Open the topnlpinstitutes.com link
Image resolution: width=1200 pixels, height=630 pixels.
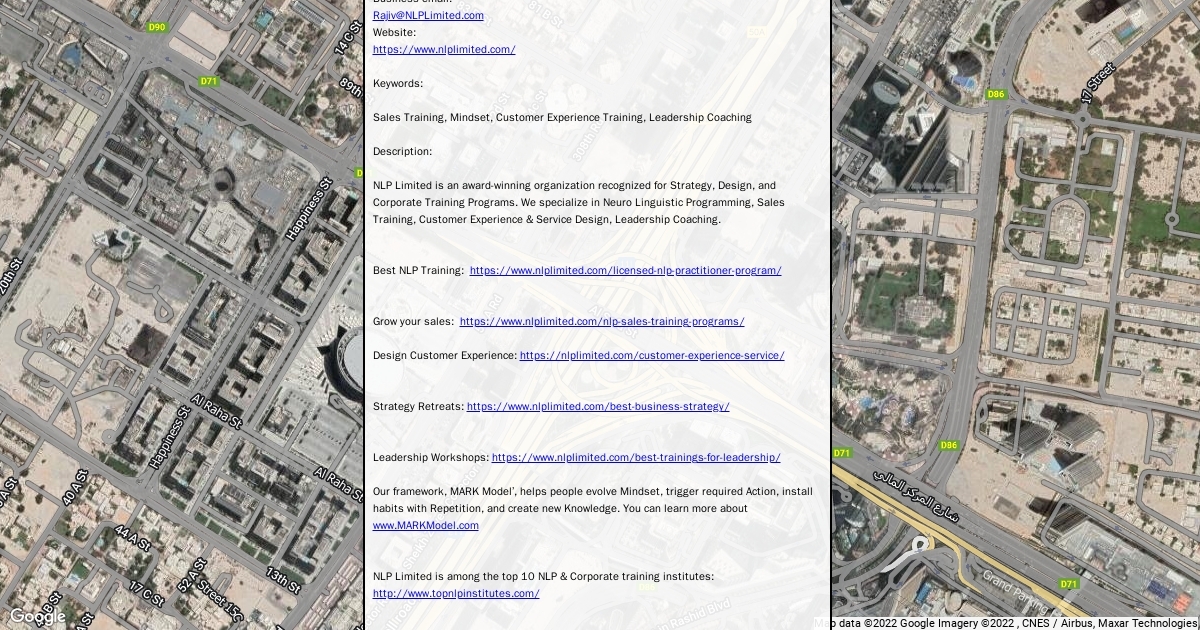[456, 593]
